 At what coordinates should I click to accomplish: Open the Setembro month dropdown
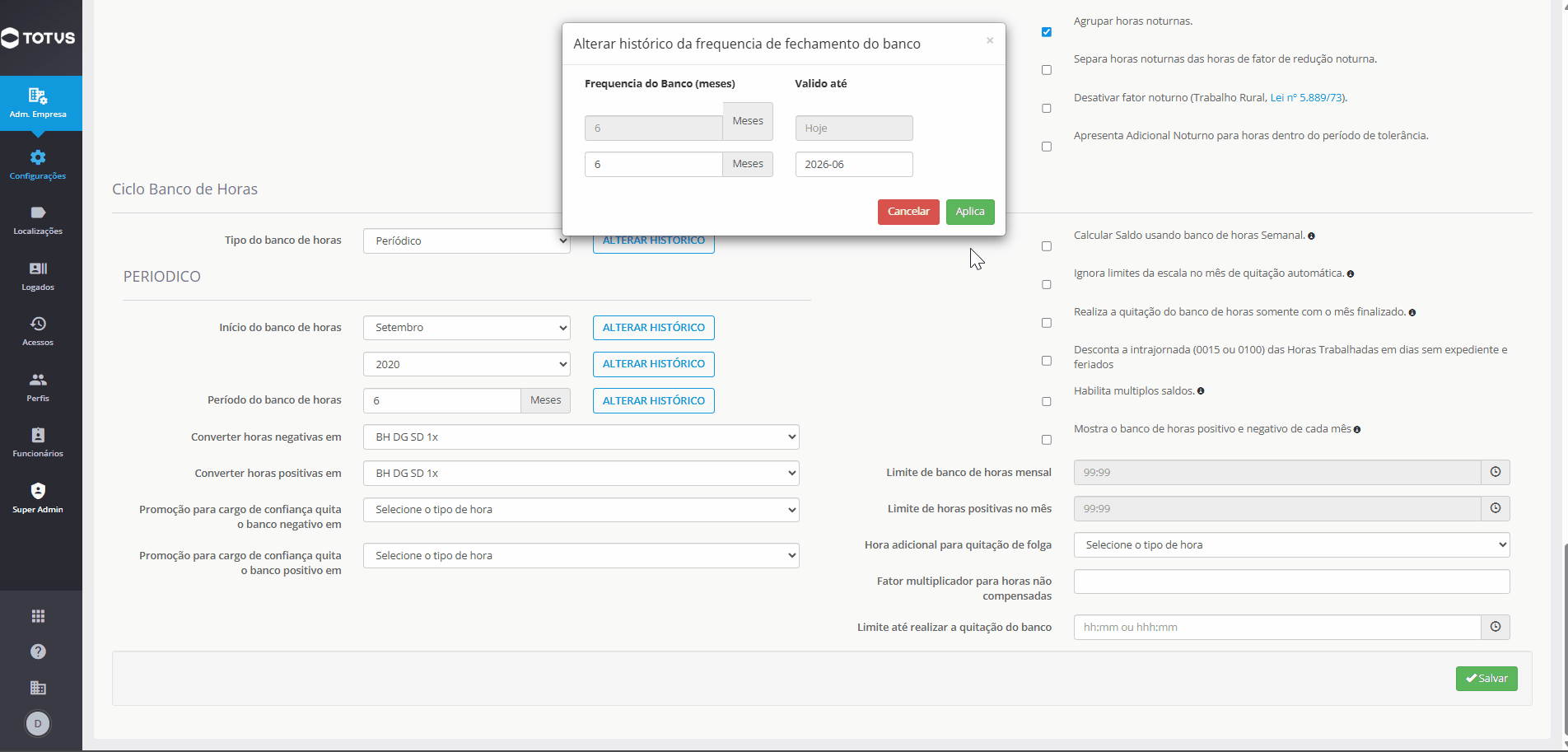click(467, 328)
